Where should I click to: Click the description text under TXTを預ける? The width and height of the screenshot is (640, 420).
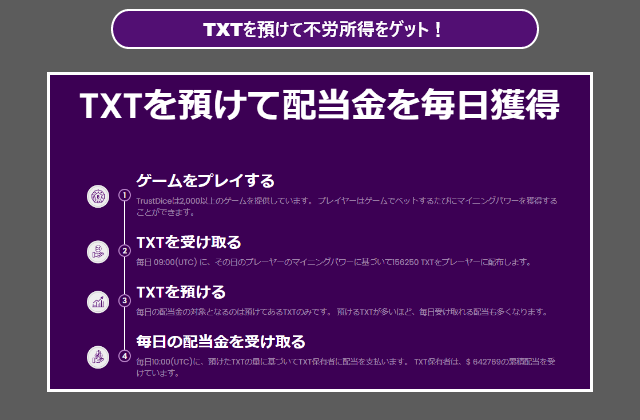pyautogui.click(x=341, y=311)
